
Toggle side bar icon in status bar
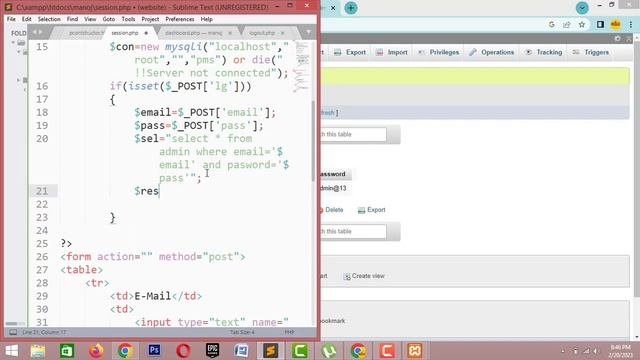13,332
